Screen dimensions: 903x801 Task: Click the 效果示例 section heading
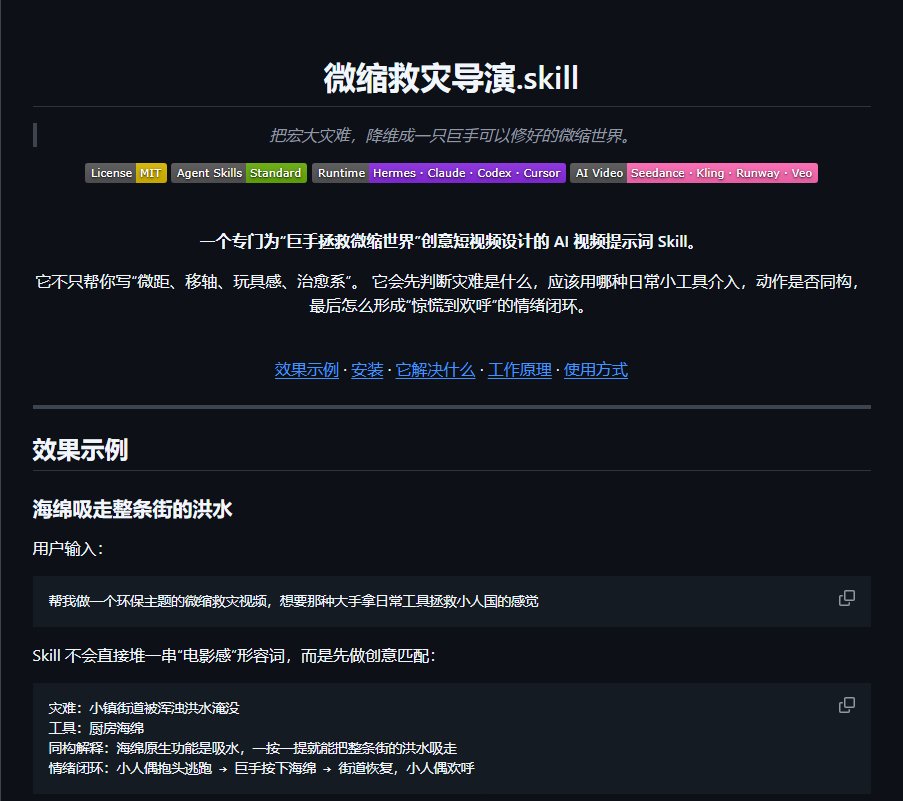coord(80,450)
